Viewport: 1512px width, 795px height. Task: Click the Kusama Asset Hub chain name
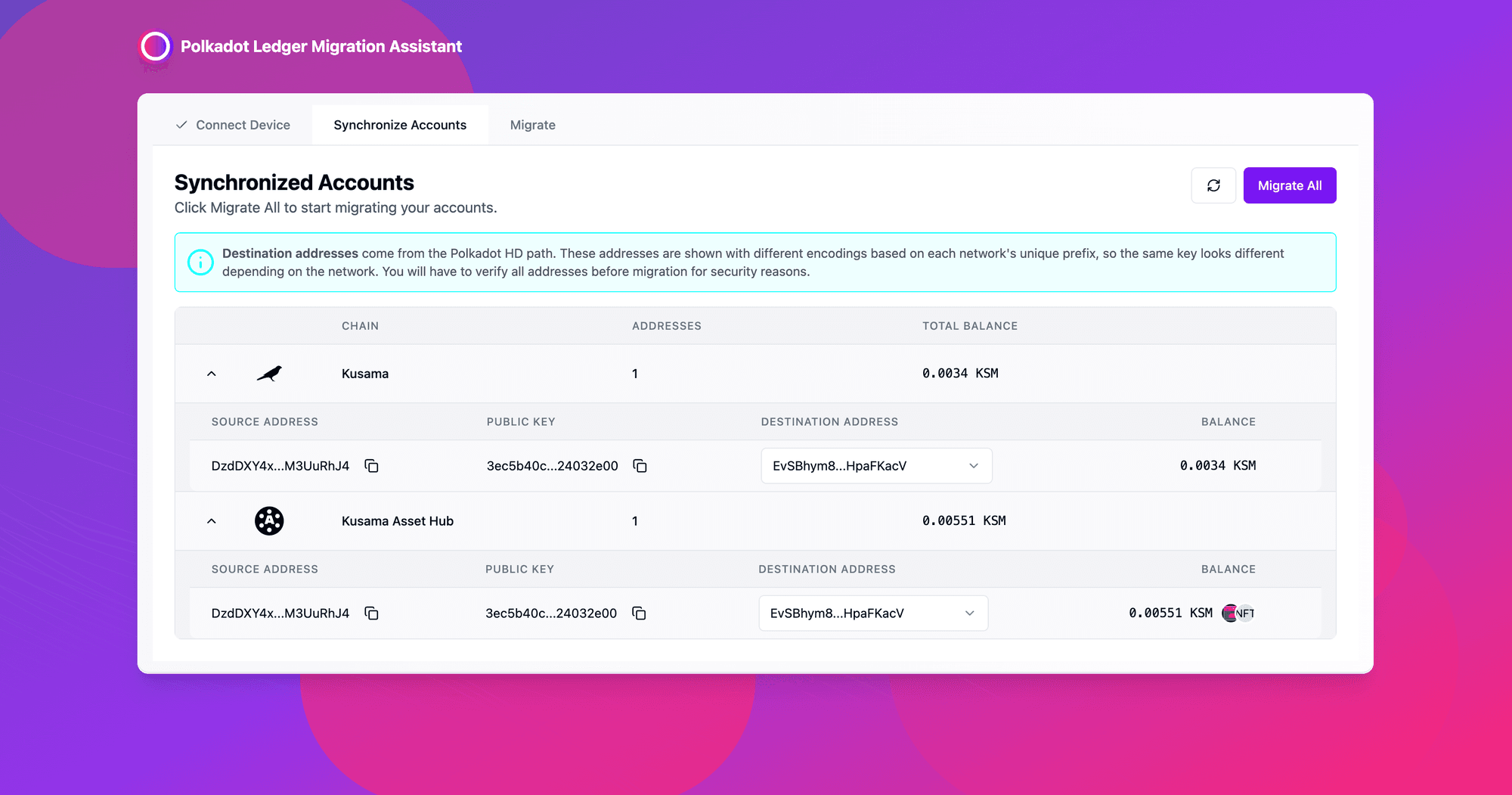[x=398, y=521]
